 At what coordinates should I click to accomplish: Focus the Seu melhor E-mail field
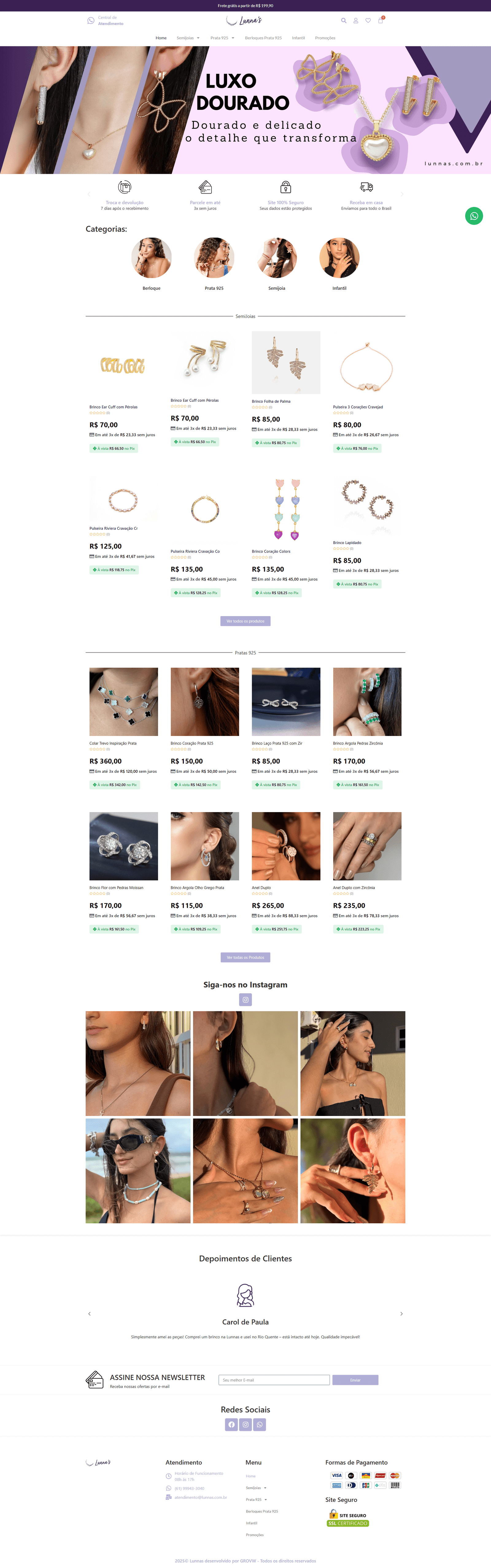pyautogui.click(x=274, y=1380)
